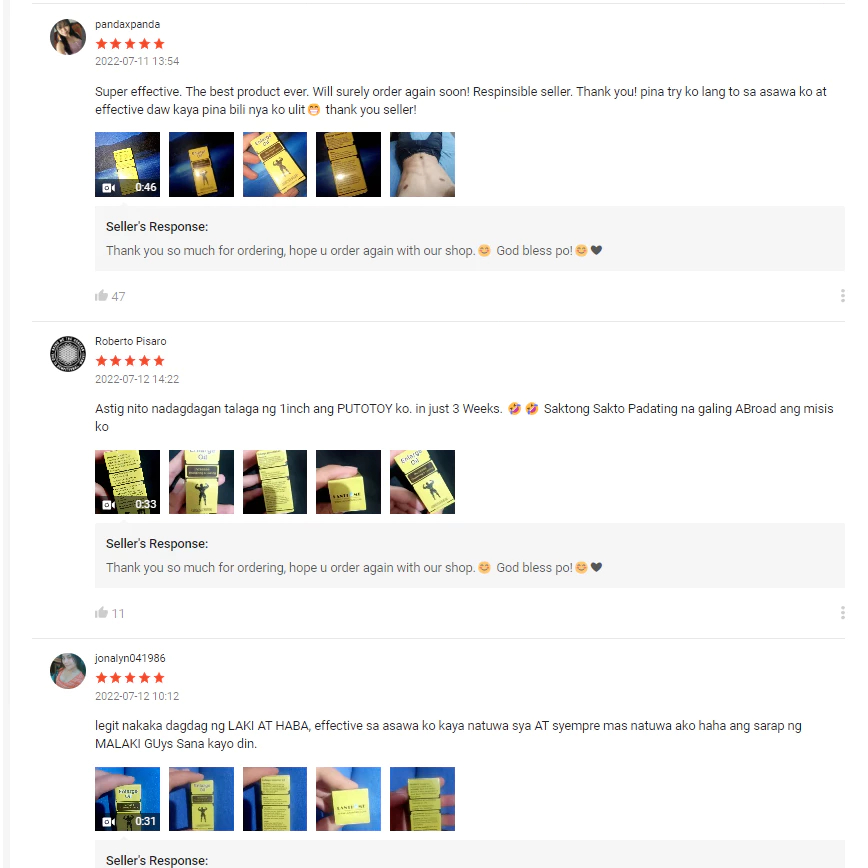Screen dimensions: 868x868
Task: Like Roberto Pisaro's review with thumbs-up icon
Action: click(101, 613)
